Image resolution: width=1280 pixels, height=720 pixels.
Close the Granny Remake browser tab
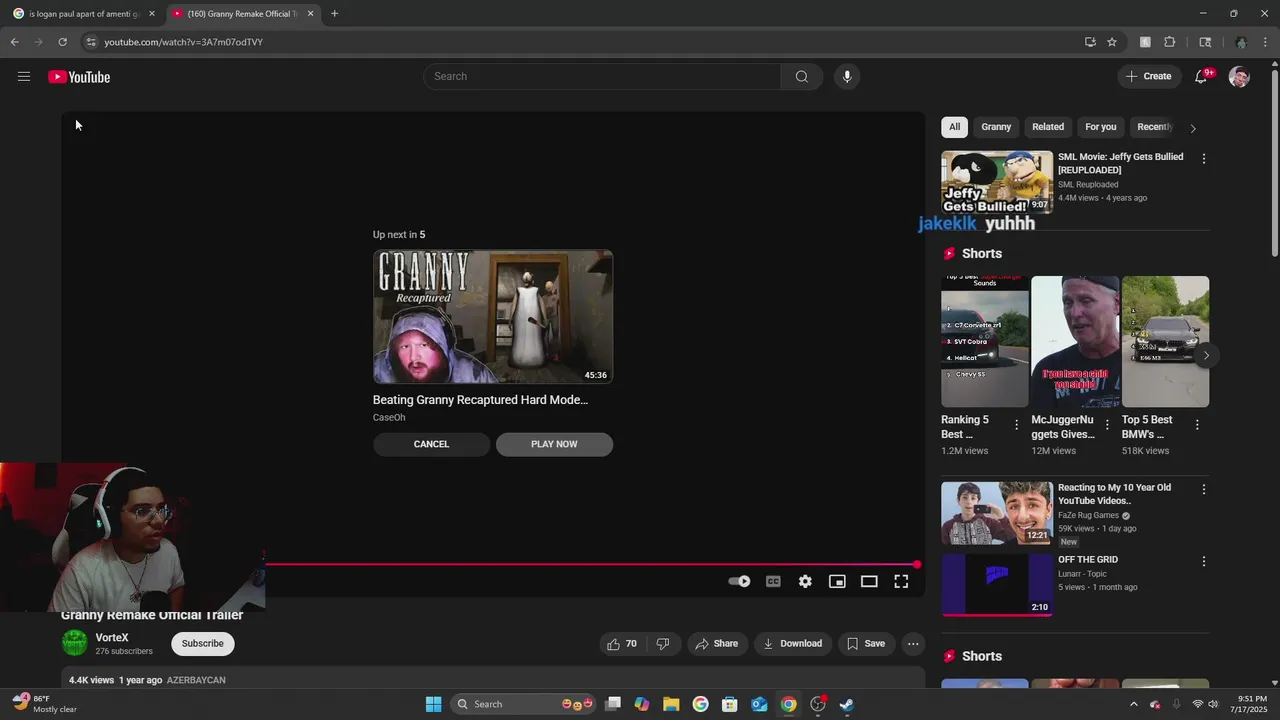(x=310, y=14)
